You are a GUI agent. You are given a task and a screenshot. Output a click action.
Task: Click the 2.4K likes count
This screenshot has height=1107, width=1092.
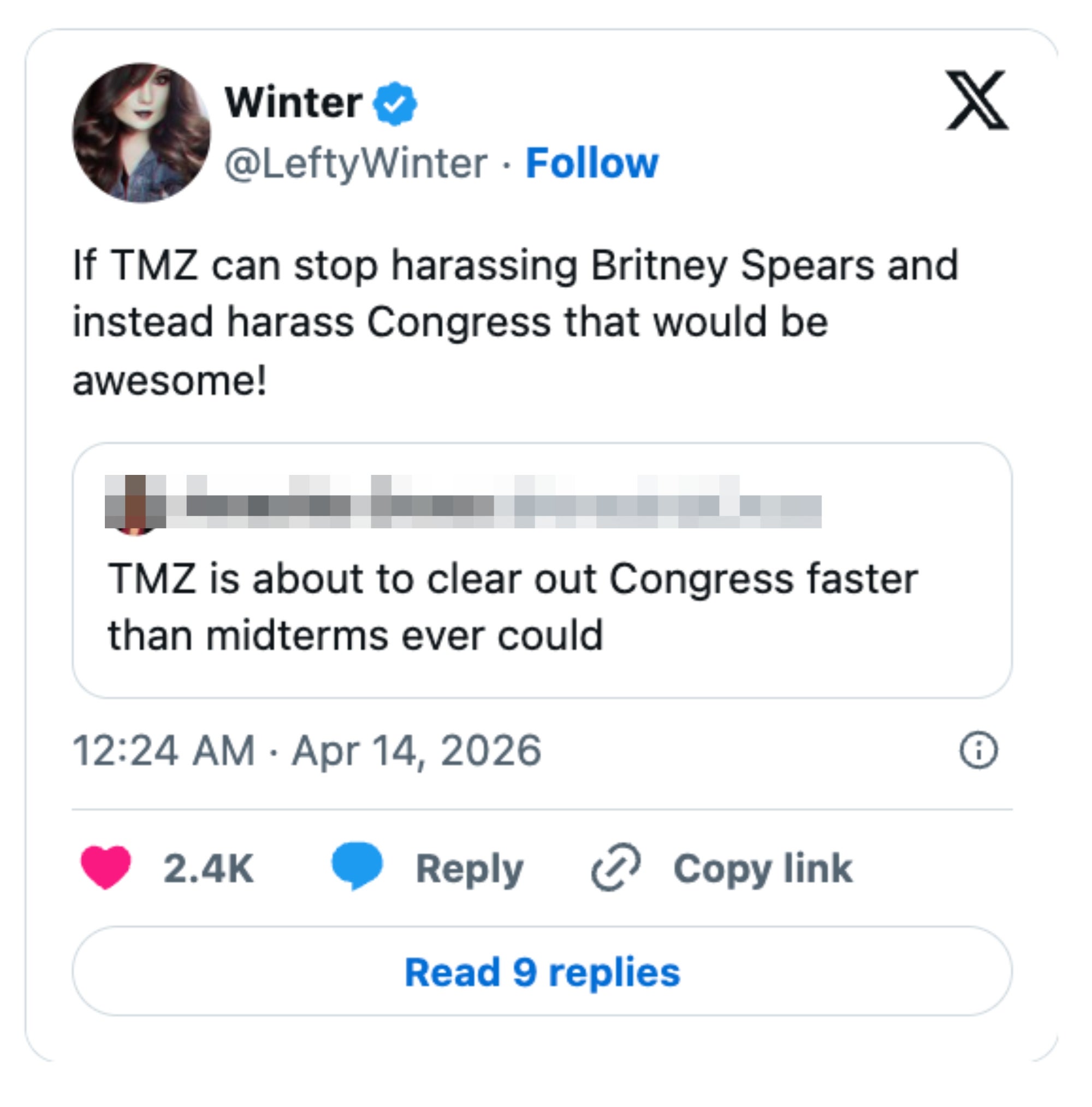[208, 868]
